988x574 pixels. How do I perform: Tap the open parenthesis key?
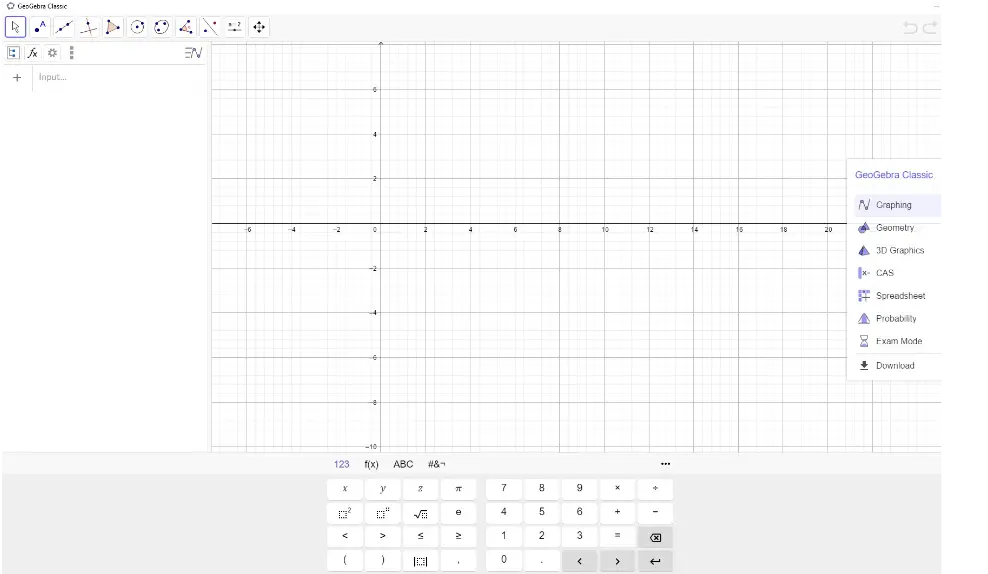[345, 560]
